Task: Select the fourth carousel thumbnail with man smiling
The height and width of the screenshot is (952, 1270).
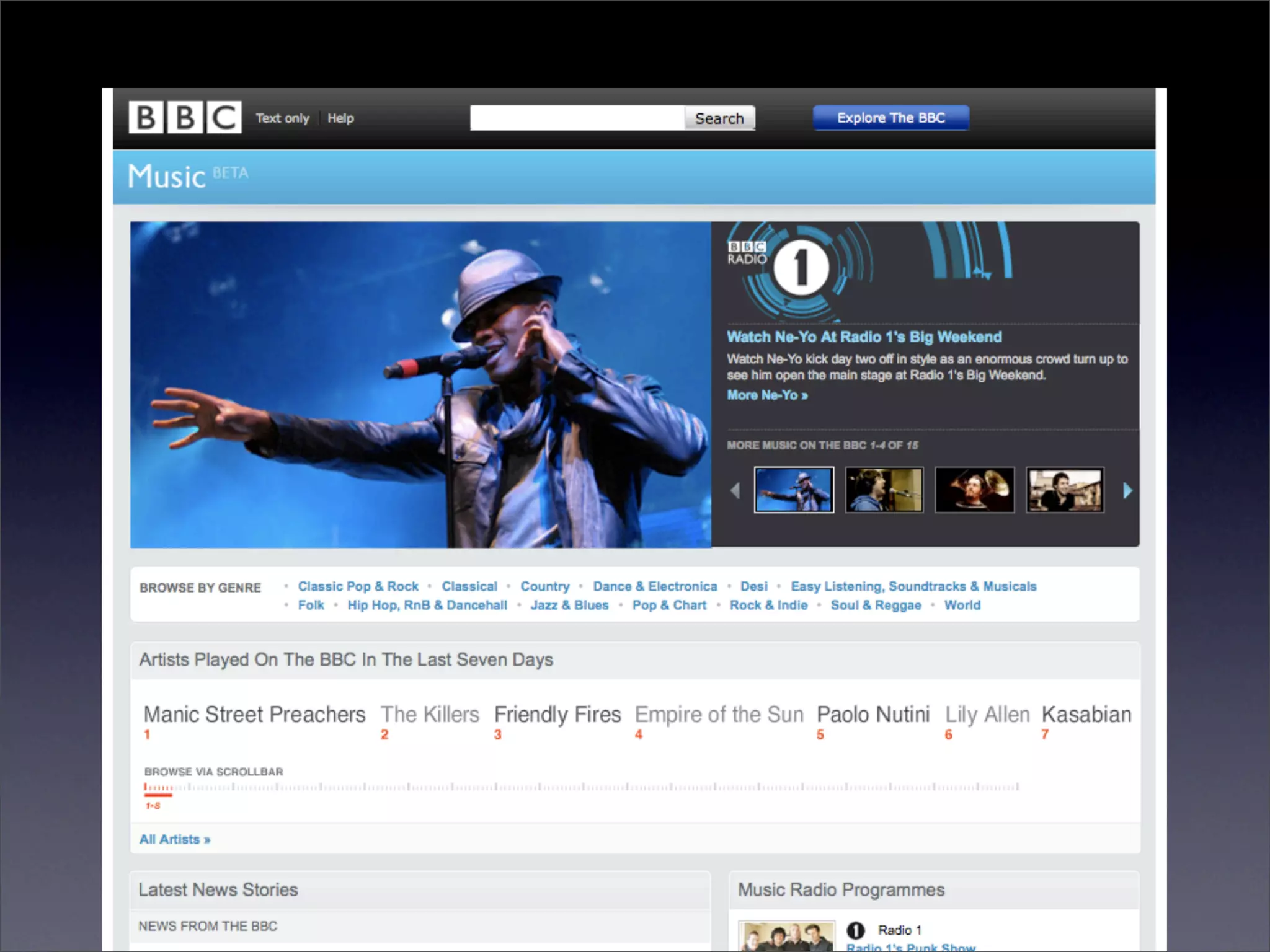Action: click(x=1065, y=490)
